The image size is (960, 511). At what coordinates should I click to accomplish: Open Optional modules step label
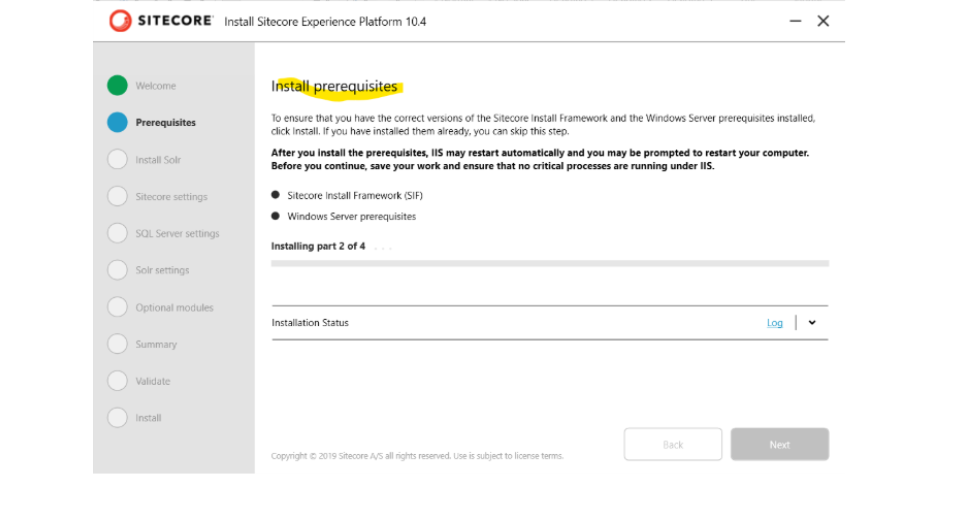(x=174, y=307)
